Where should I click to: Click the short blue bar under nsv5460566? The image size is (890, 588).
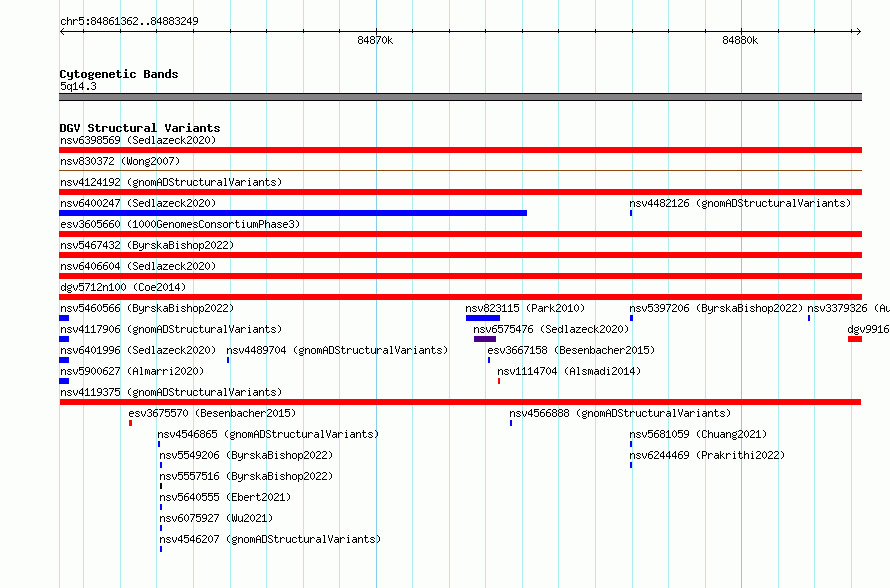coord(64,318)
